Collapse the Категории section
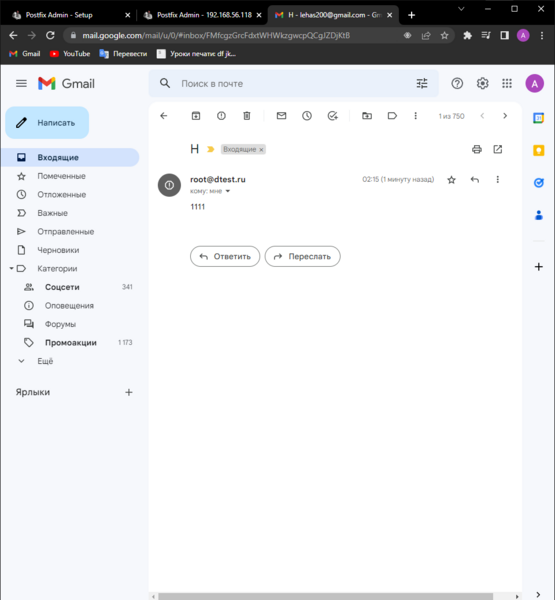 tap(11, 269)
